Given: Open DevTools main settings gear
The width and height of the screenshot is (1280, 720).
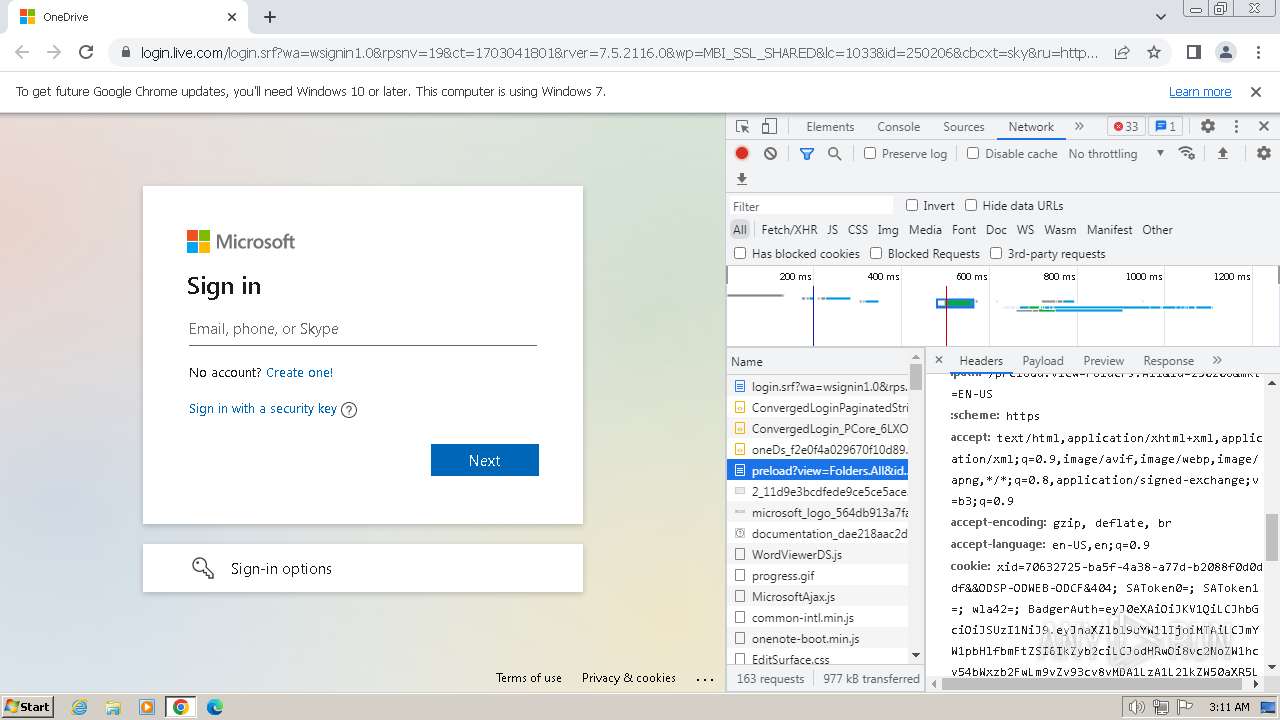Looking at the screenshot, I should click(x=1208, y=127).
